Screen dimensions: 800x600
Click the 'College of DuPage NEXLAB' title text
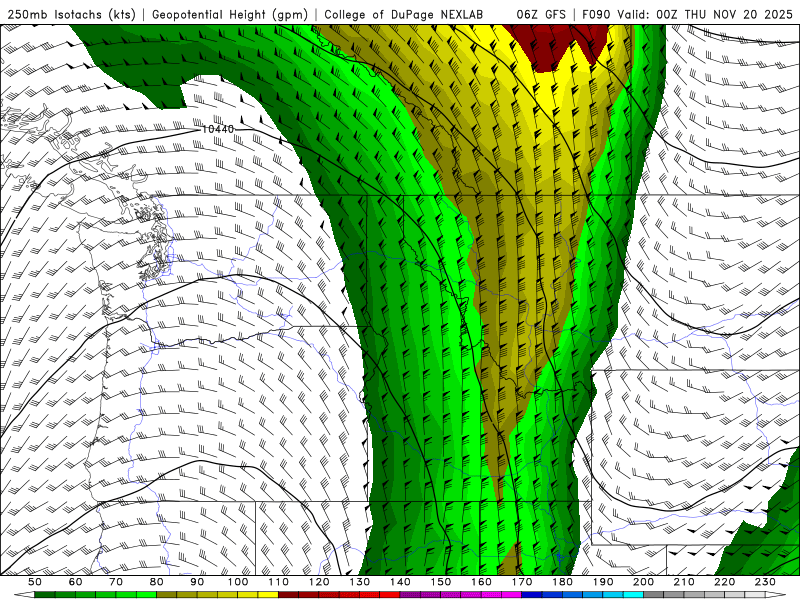click(x=404, y=14)
